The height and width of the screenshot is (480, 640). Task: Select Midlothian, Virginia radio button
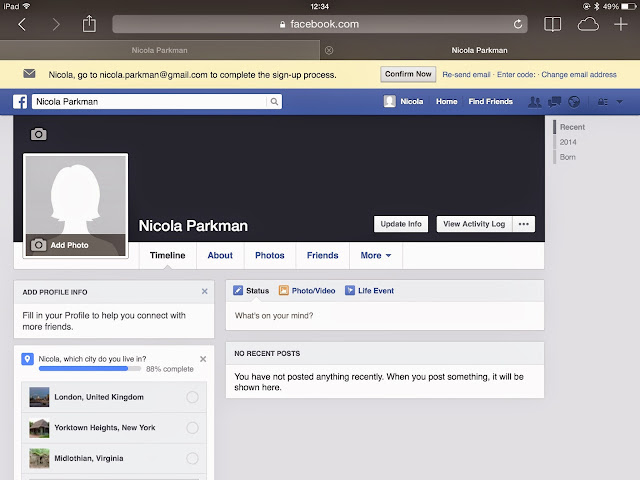coord(192,458)
